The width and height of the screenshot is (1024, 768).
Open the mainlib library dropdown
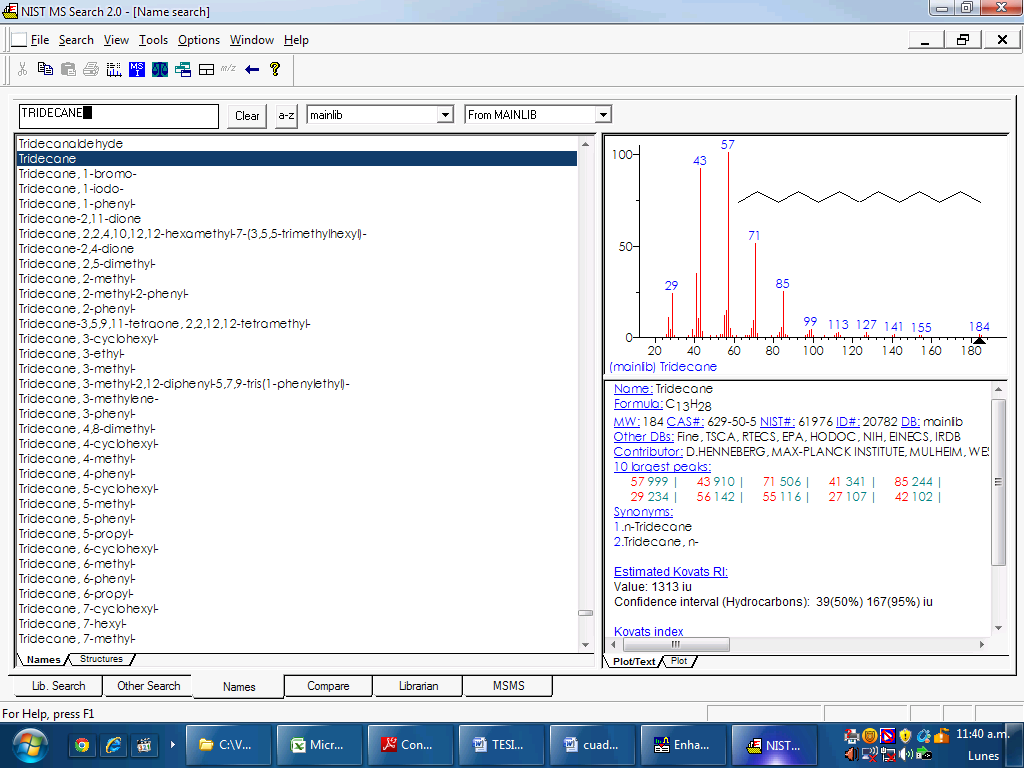pos(445,115)
